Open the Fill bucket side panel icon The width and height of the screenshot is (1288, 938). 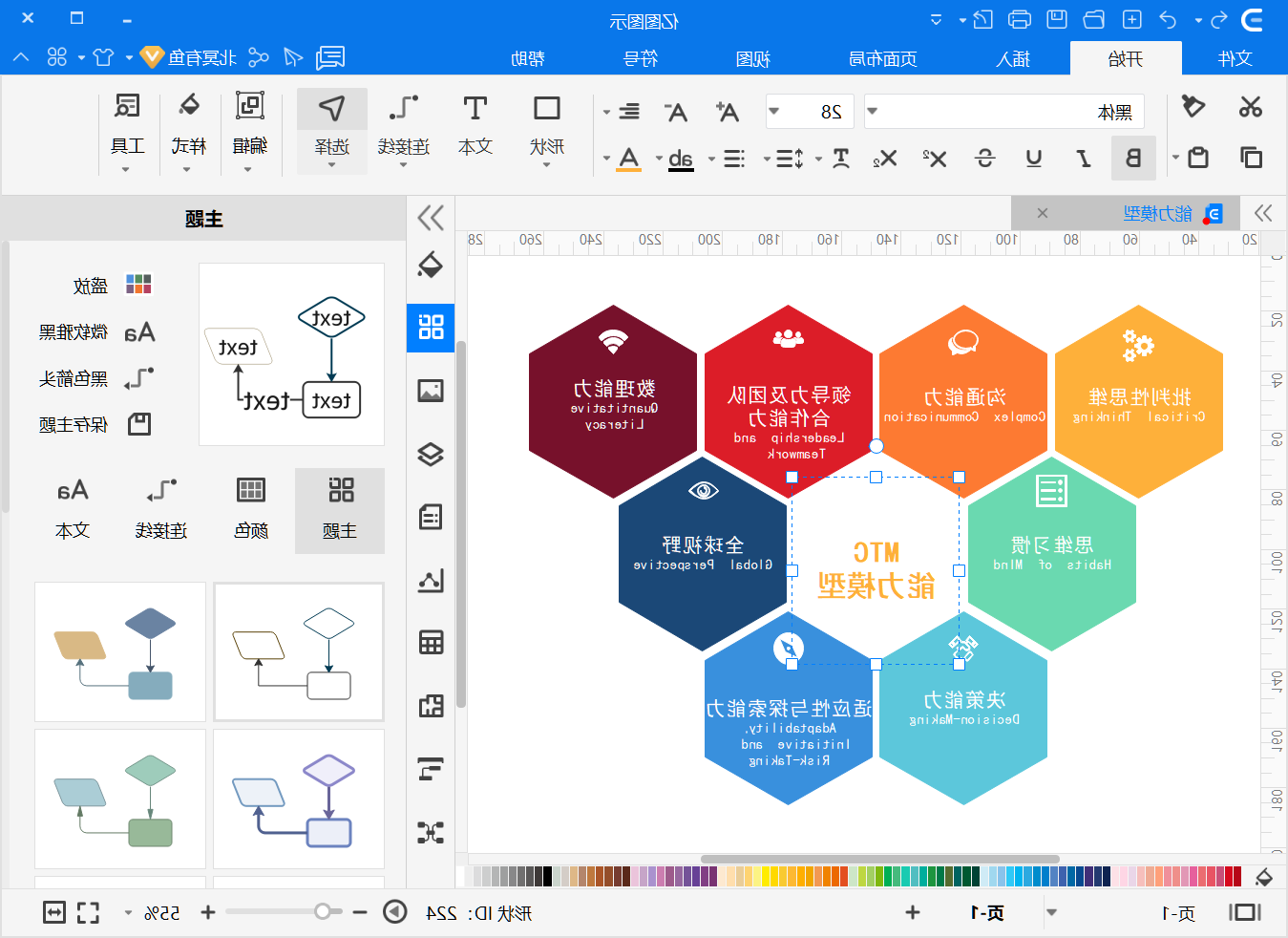(x=431, y=265)
